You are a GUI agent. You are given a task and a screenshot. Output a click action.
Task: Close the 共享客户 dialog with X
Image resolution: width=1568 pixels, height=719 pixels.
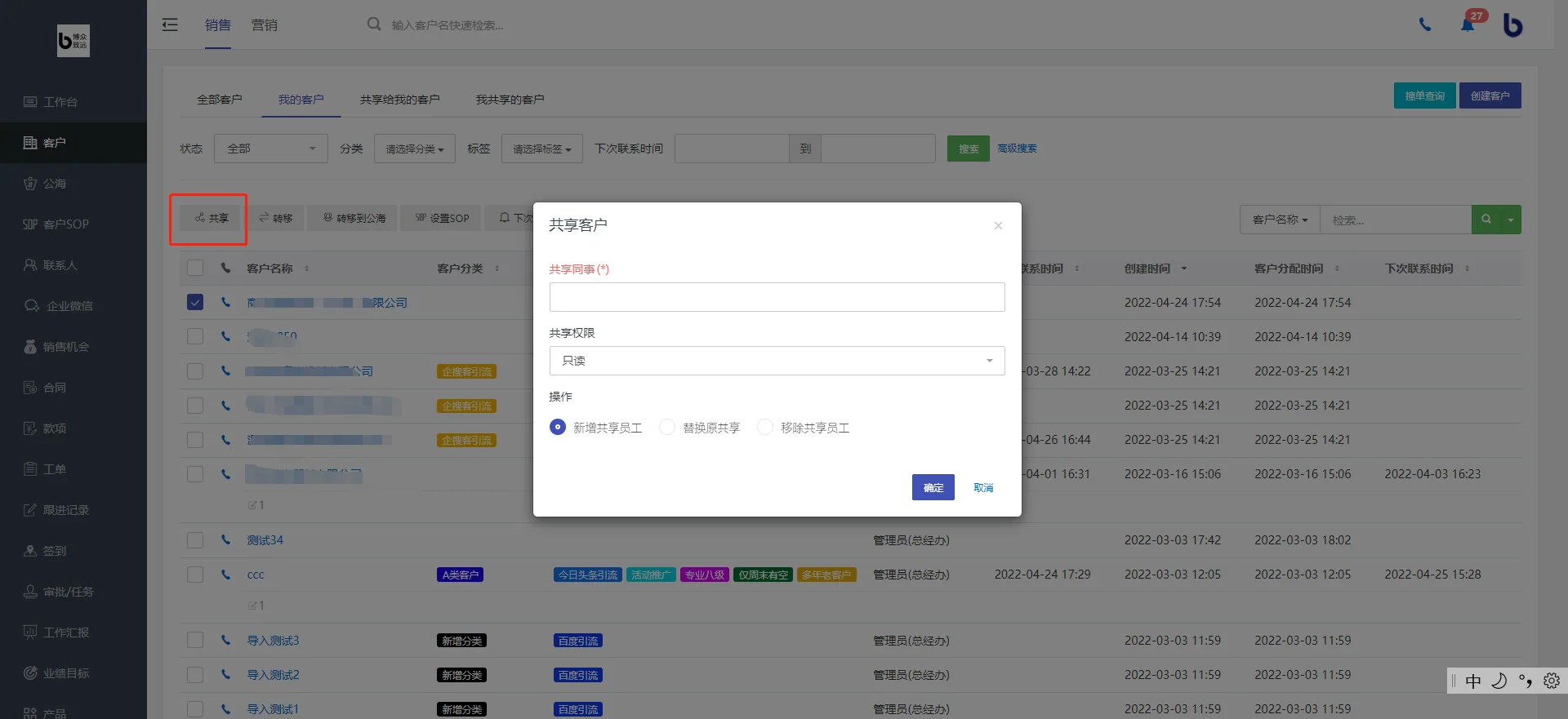click(x=998, y=225)
